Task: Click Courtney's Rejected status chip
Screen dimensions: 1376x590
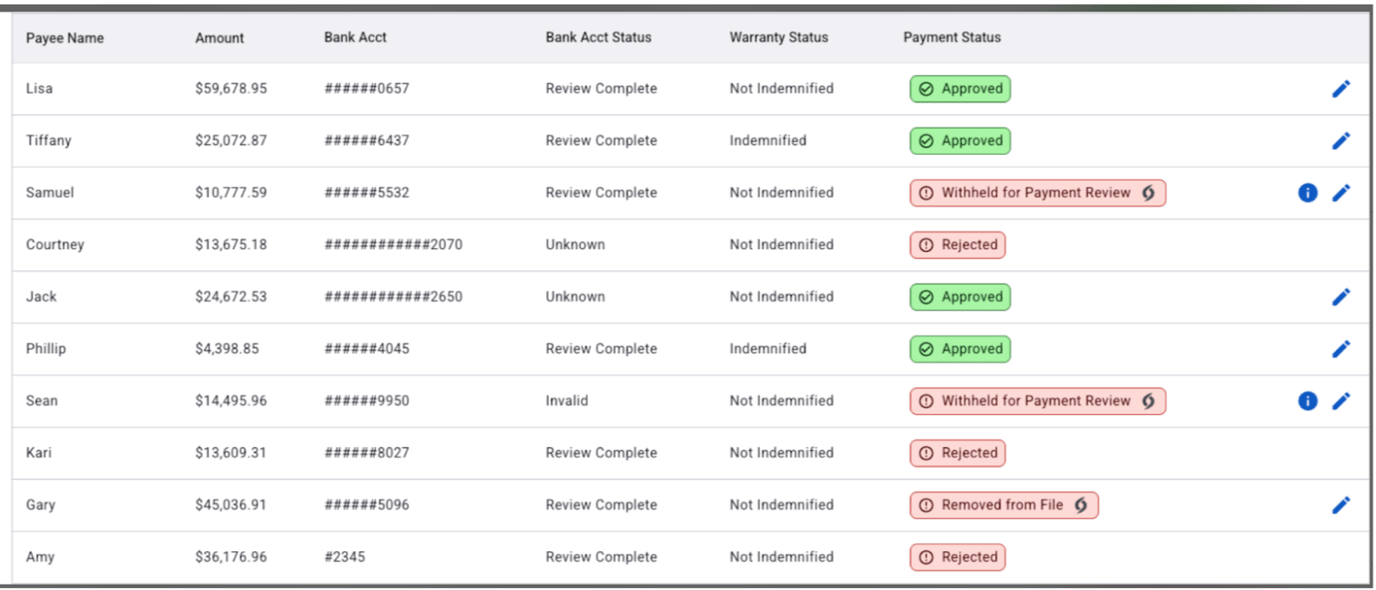Action: [957, 244]
